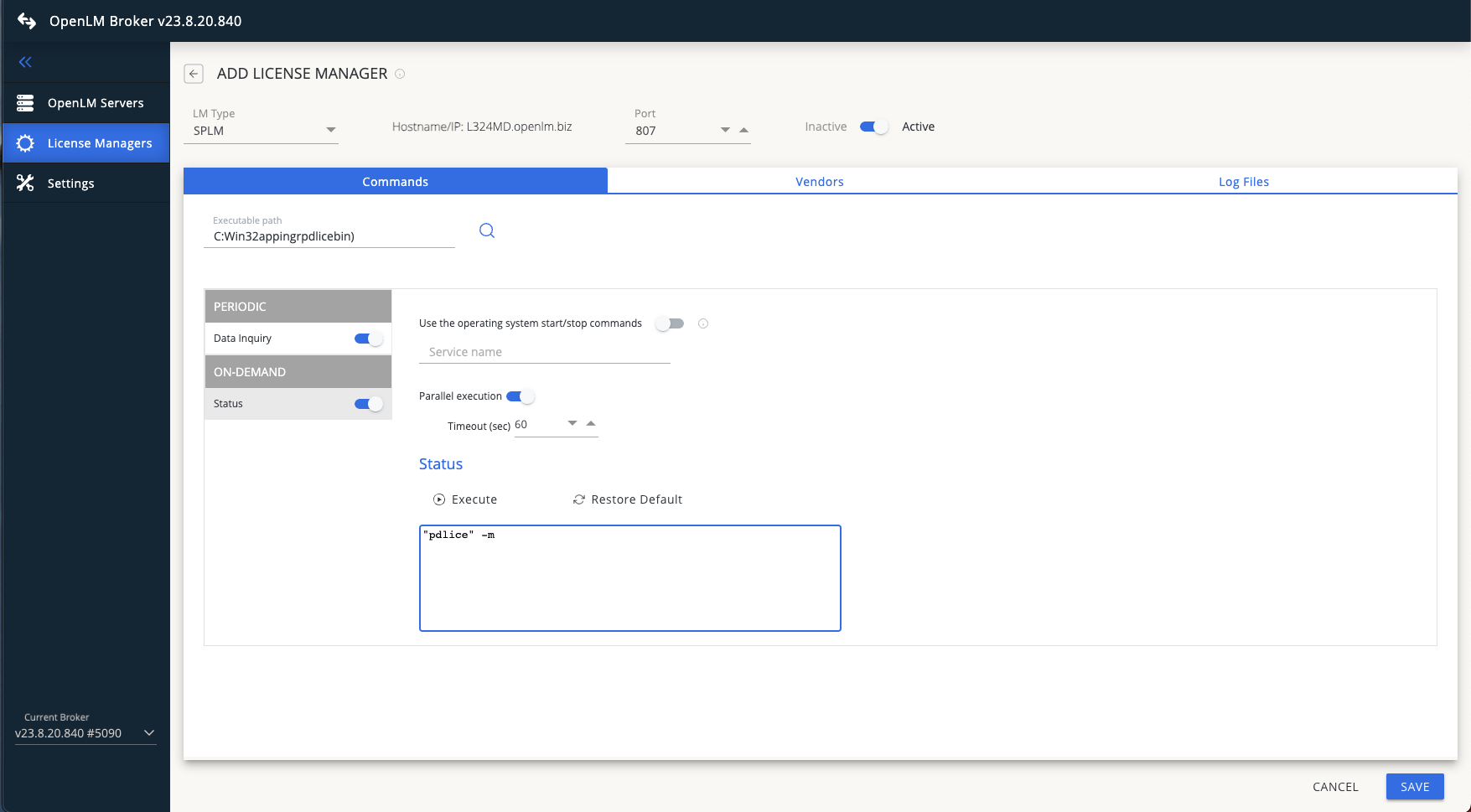The image size is (1471, 812).
Task: Click the info icon beside start/stop commands
Action: click(703, 323)
